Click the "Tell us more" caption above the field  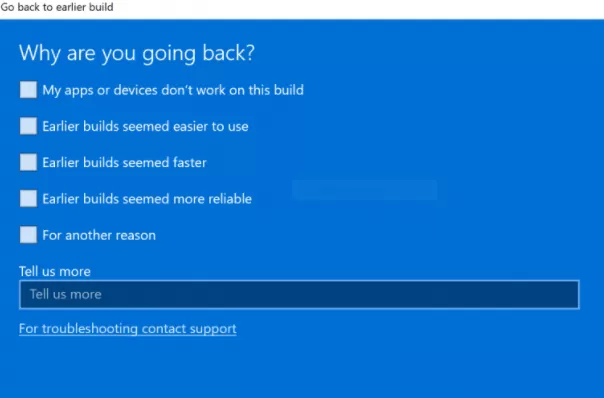(55, 271)
